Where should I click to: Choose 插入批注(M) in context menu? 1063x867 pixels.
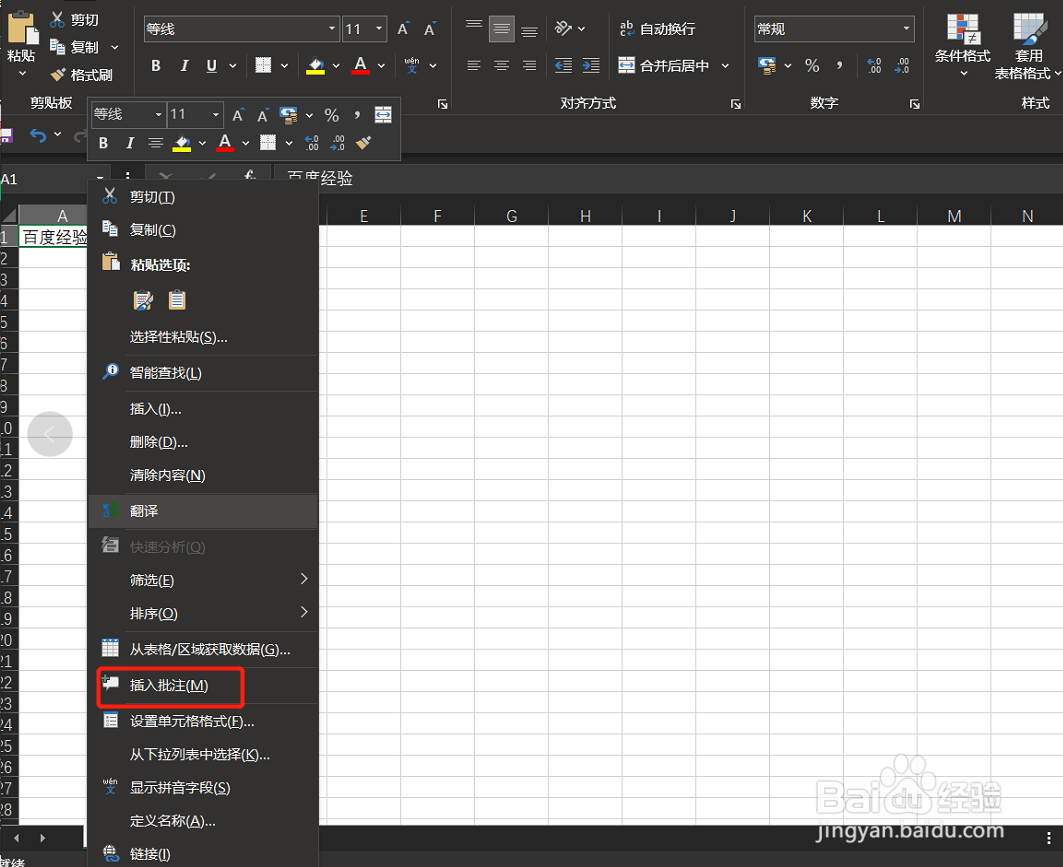203,686
